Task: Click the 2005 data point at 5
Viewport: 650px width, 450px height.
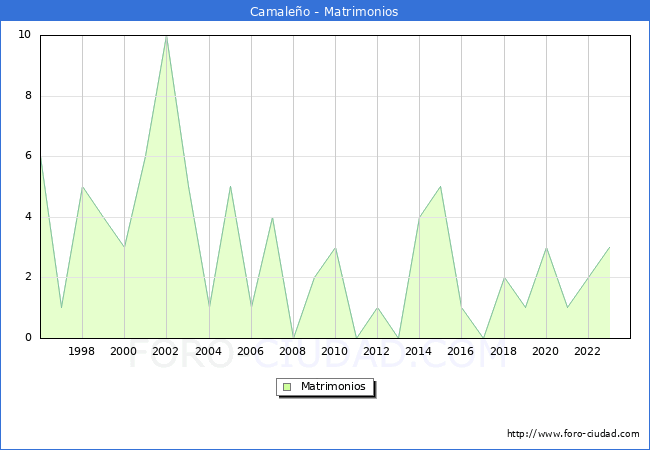Action: pos(230,187)
